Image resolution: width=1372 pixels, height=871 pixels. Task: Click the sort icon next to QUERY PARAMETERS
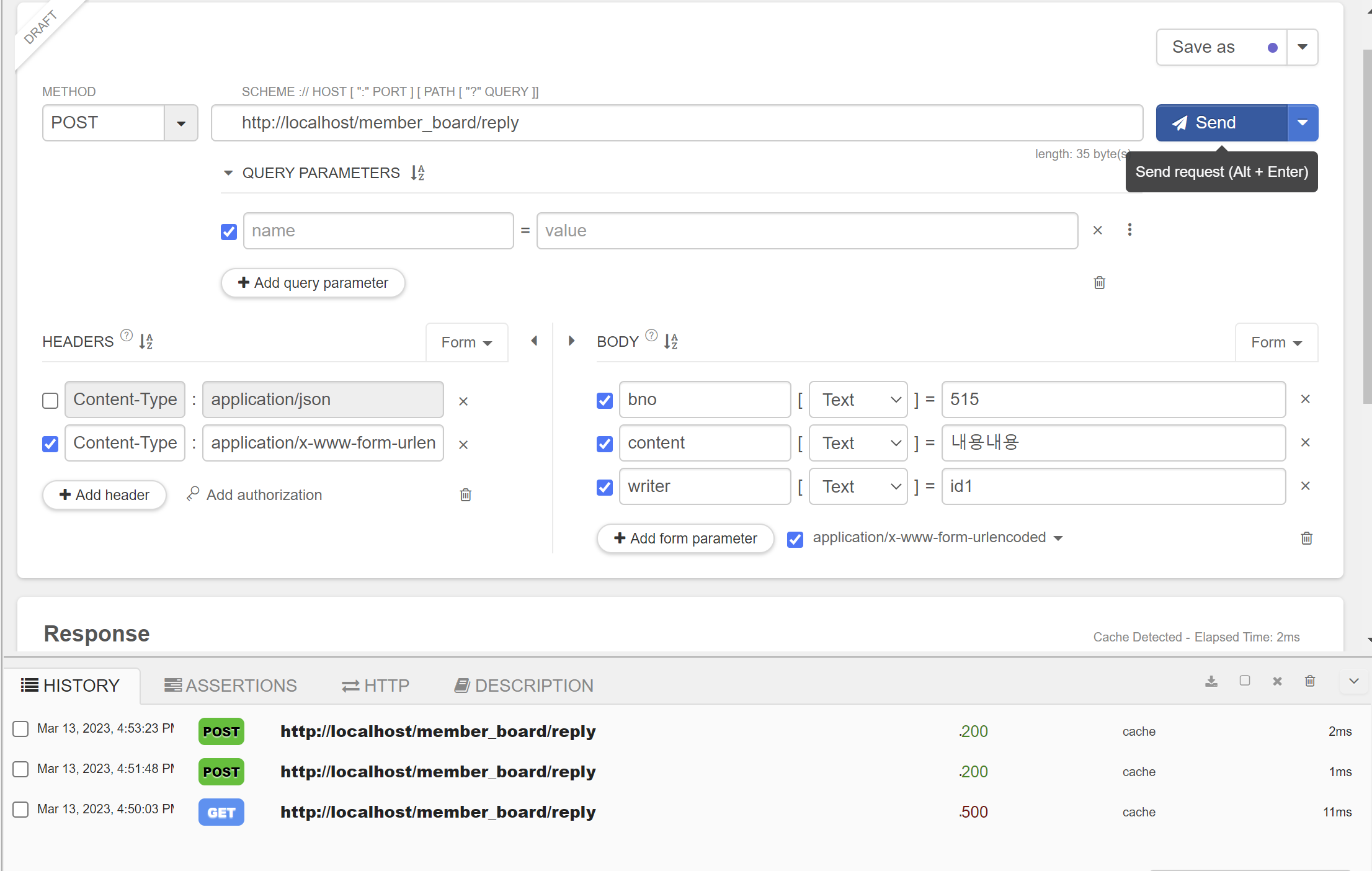tap(417, 173)
